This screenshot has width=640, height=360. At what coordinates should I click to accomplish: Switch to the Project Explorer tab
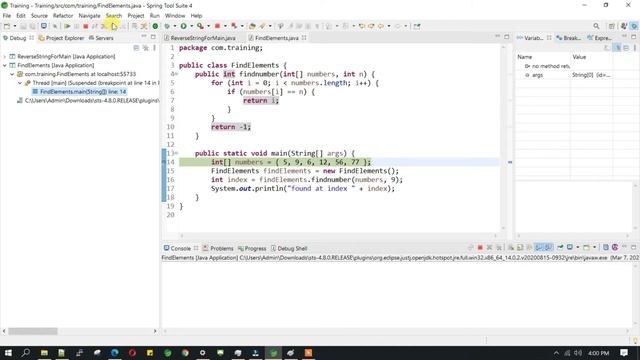[x=61, y=38]
